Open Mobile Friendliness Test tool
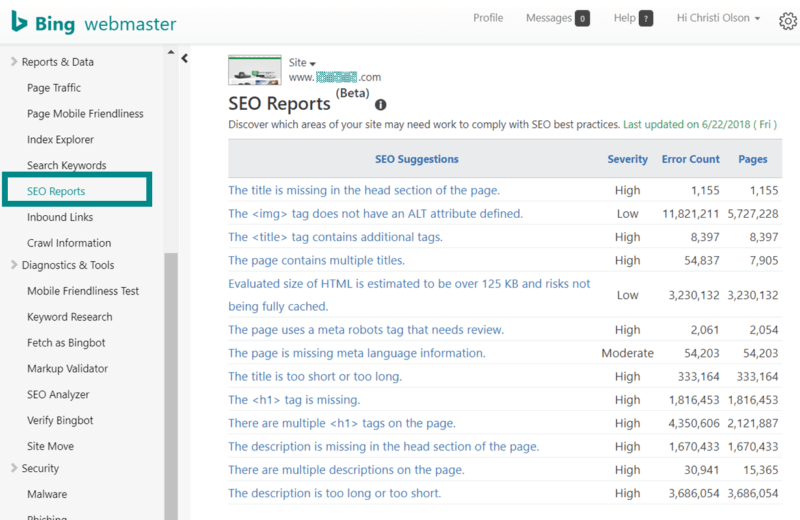800x520 pixels. 83,291
